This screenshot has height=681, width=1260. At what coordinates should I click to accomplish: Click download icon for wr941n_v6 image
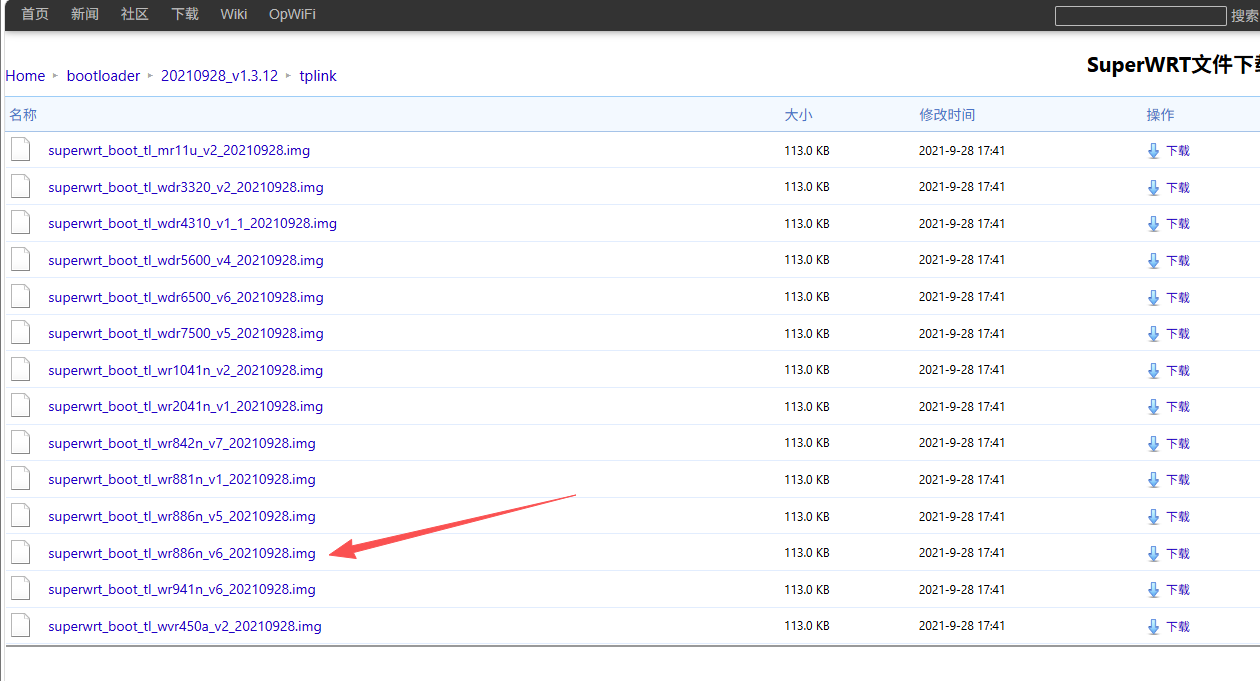coord(1153,590)
